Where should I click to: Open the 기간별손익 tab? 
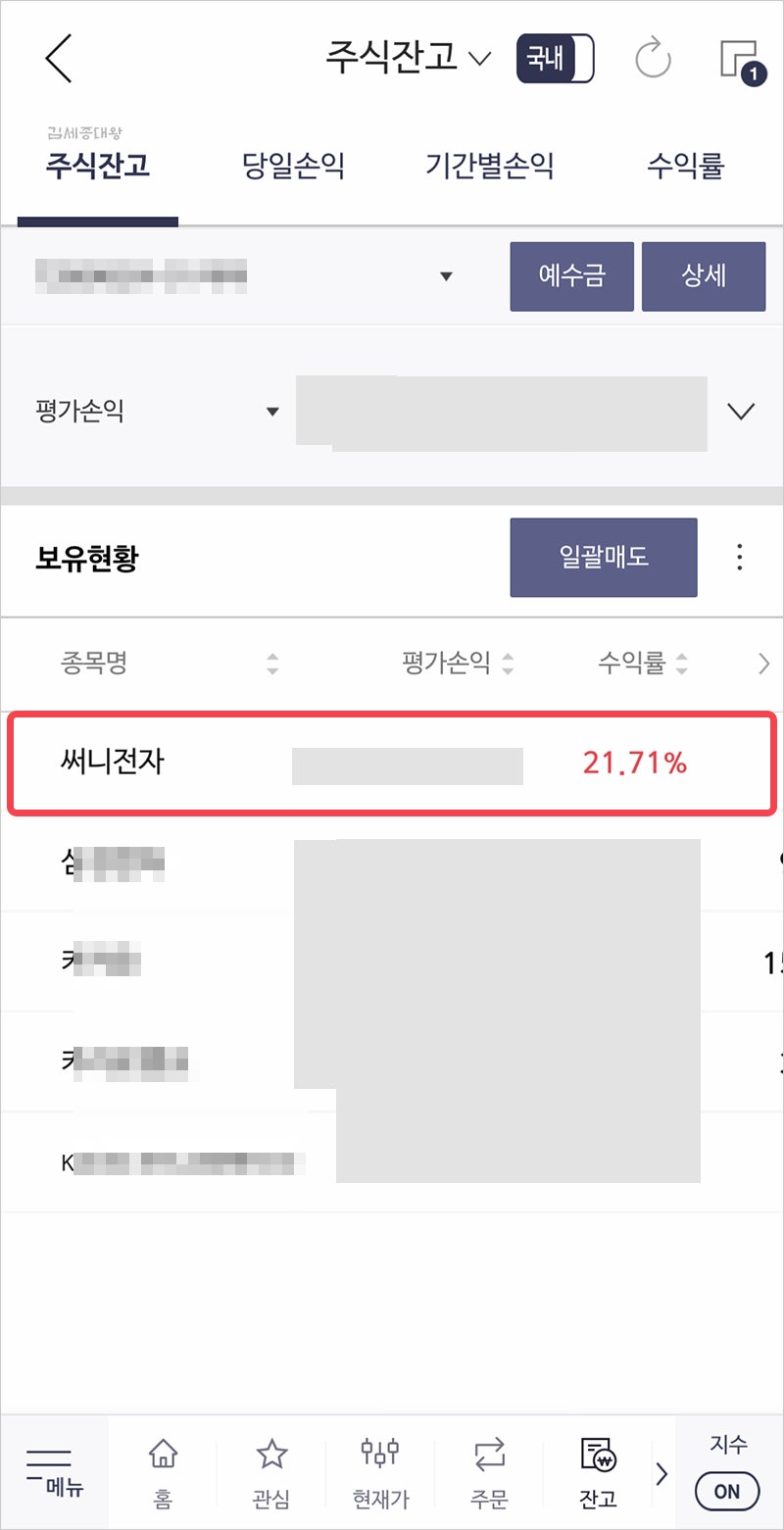point(490,167)
